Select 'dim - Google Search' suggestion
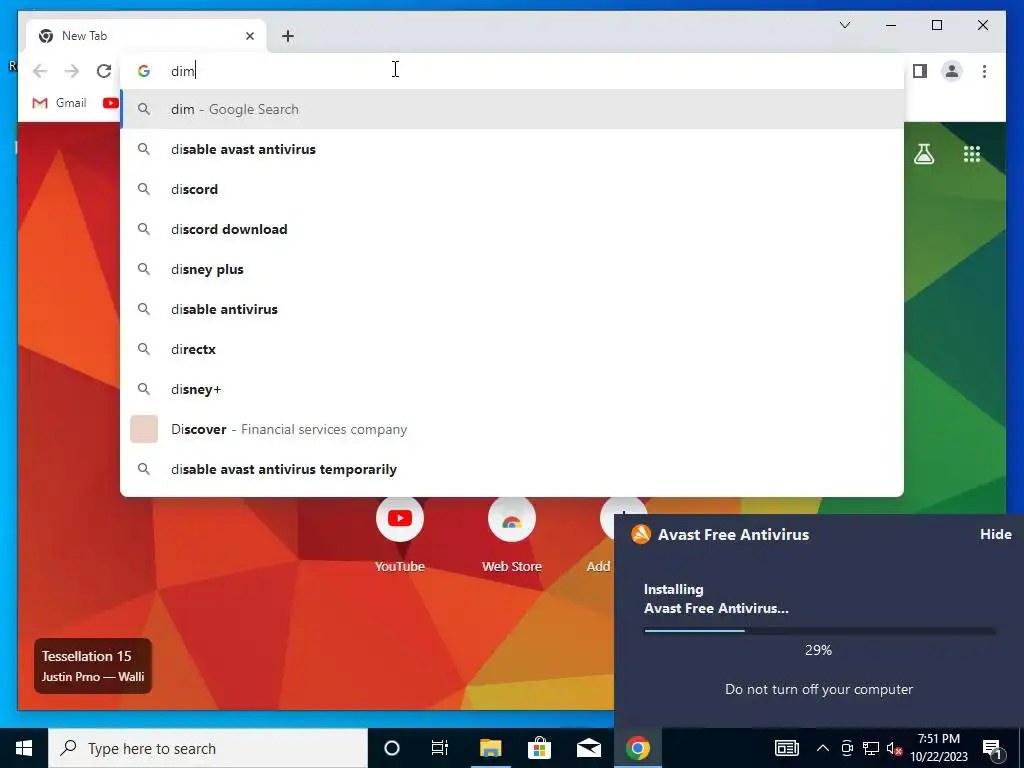This screenshot has width=1024, height=768. coord(512,109)
